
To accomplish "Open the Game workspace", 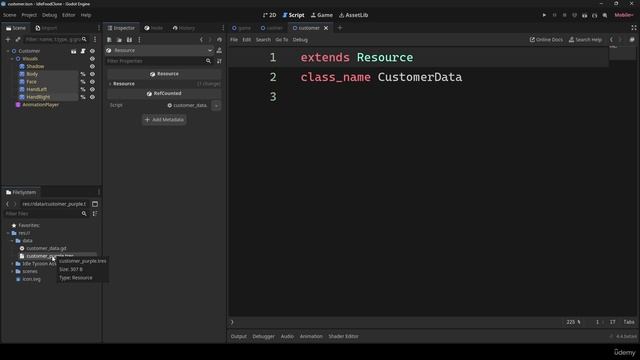I will [322, 15].
